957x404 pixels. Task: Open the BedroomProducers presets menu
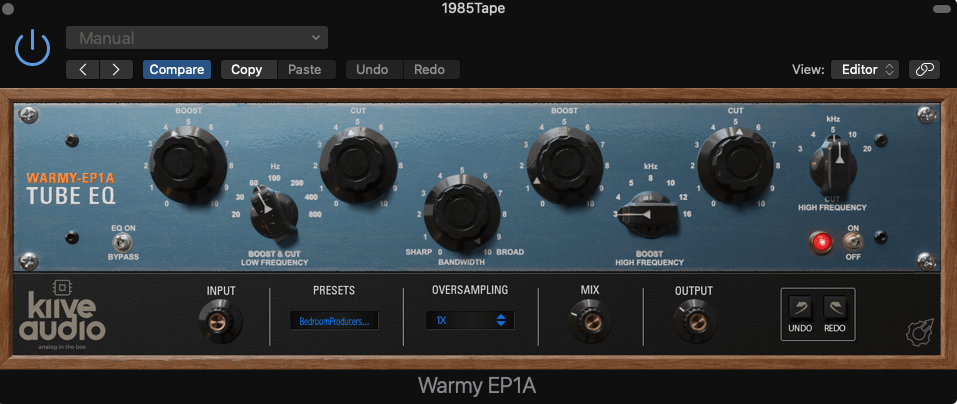click(x=335, y=321)
